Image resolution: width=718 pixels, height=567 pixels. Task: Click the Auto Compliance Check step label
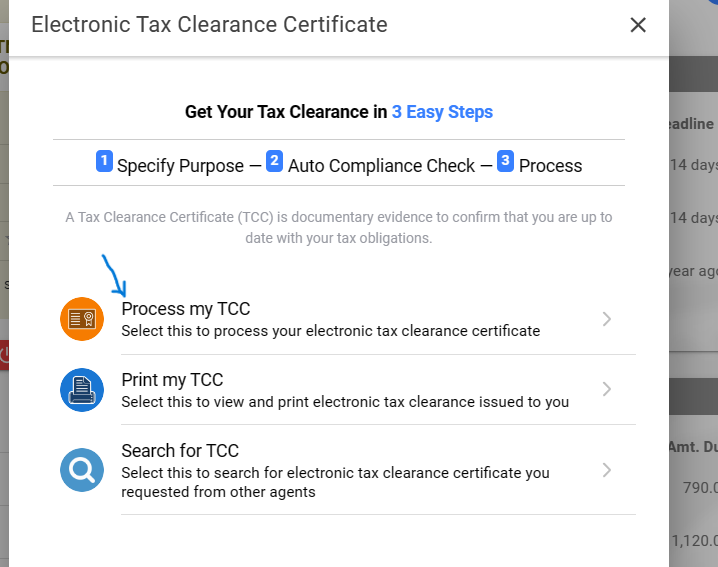(x=381, y=166)
